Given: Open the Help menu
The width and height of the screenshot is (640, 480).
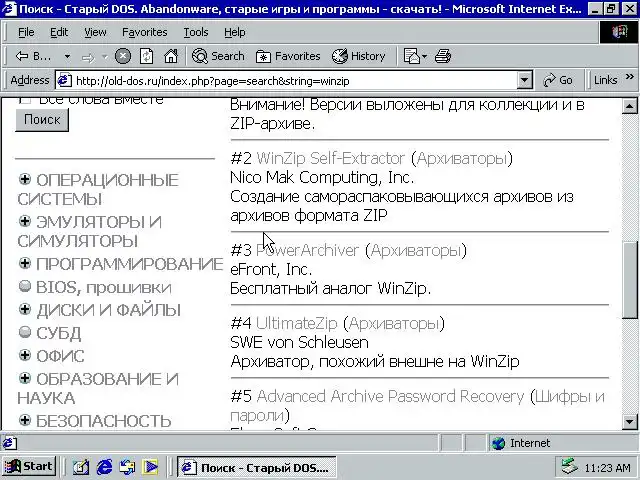Looking at the screenshot, I should pyautogui.click(x=235, y=32).
